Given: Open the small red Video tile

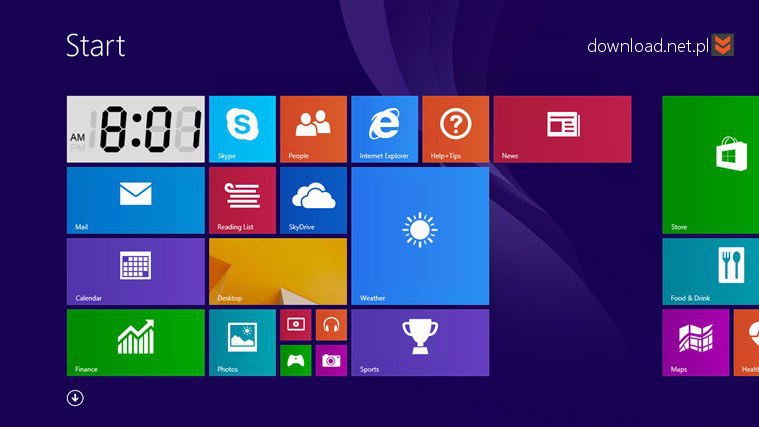Looking at the screenshot, I should [296, 325].
